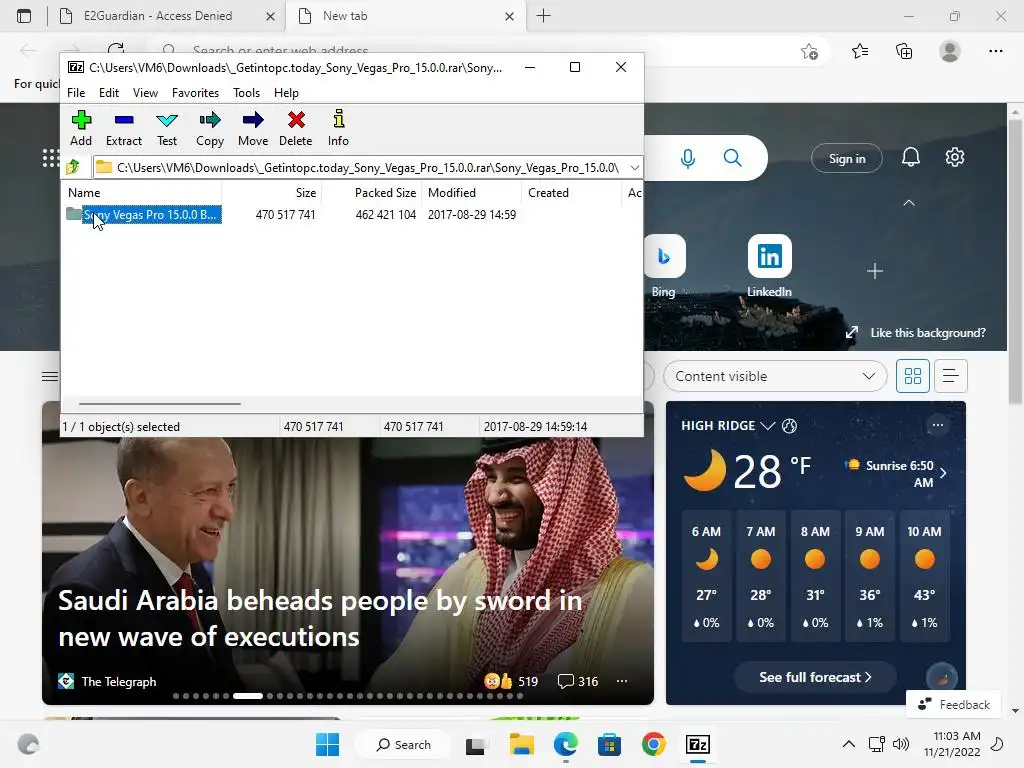The width and height of the screenshot is (1024, 768).
Task: Hit the red Delete icon in 7-Zip
Action: (296, 128)
